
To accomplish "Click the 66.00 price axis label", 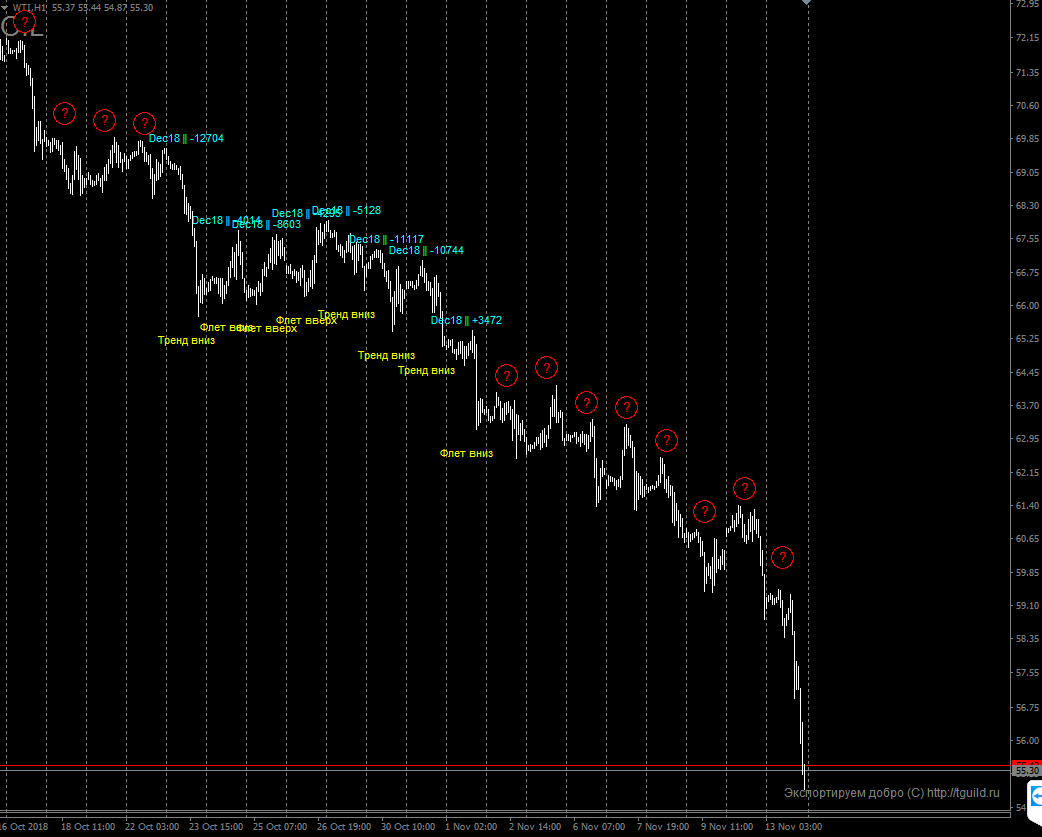I will pos(1027,306).
